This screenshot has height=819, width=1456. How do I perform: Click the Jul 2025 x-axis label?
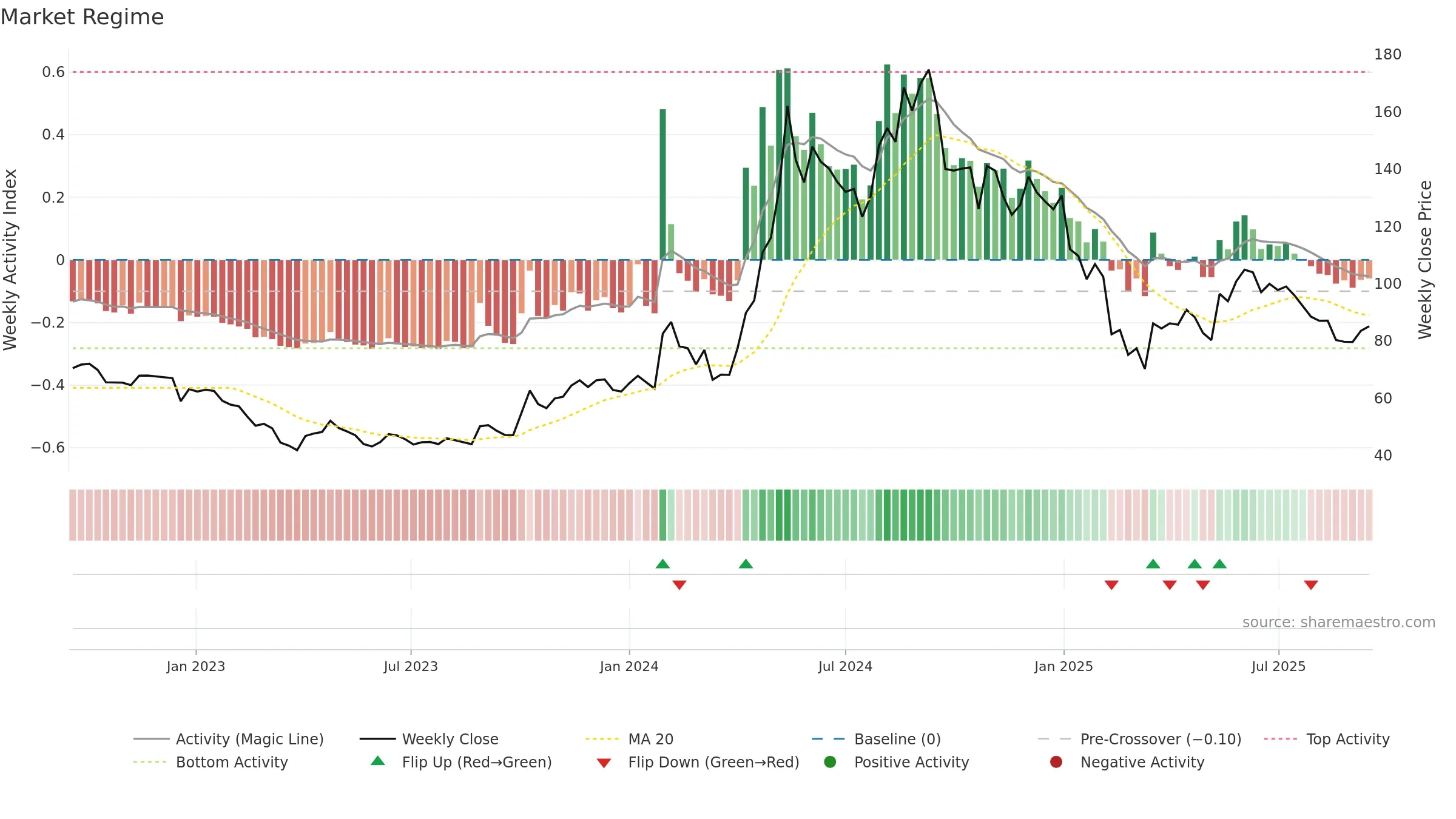[x=1278, y=666]
